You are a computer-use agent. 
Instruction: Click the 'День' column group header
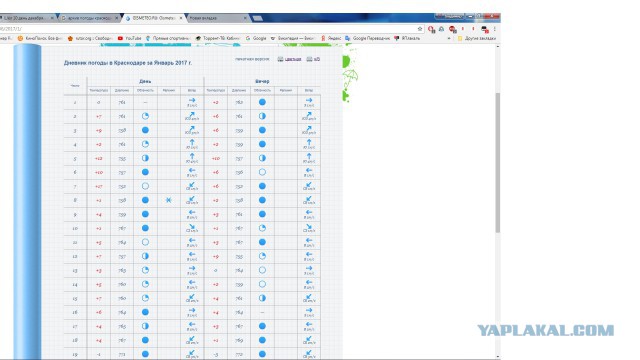(x=145, y=81)
